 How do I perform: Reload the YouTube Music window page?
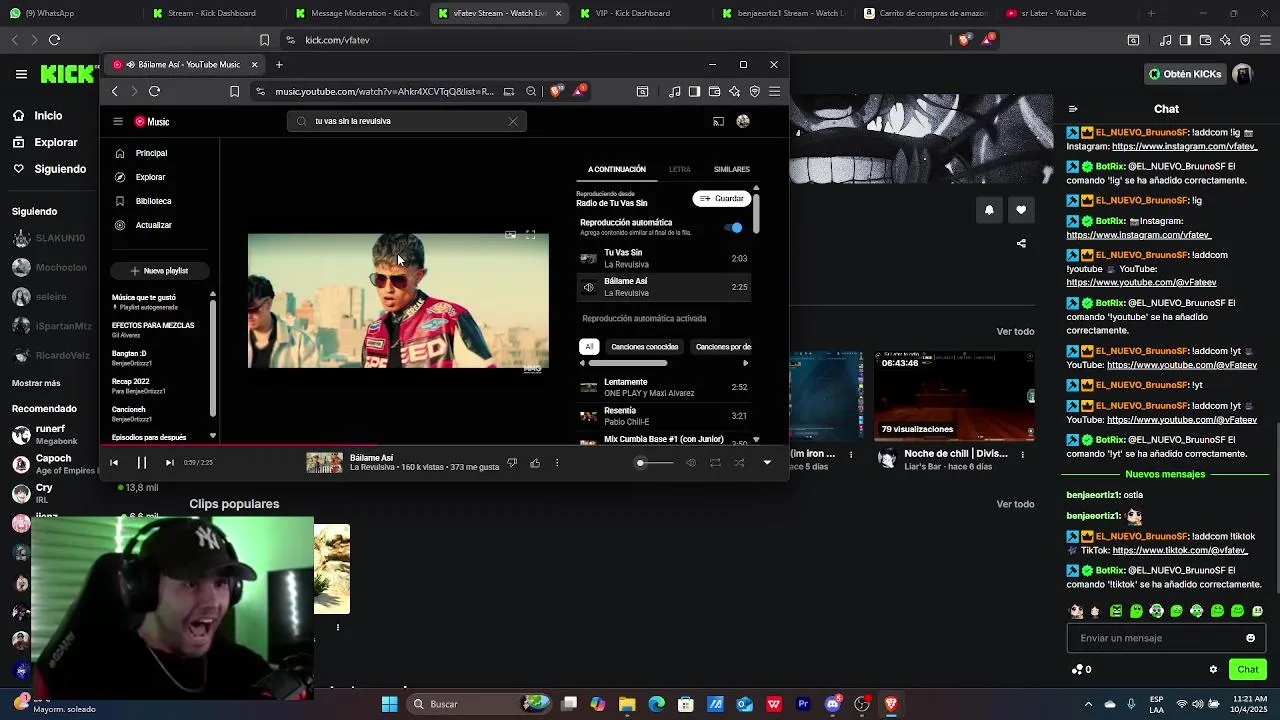pyautogui.click(x=154, y=91)
